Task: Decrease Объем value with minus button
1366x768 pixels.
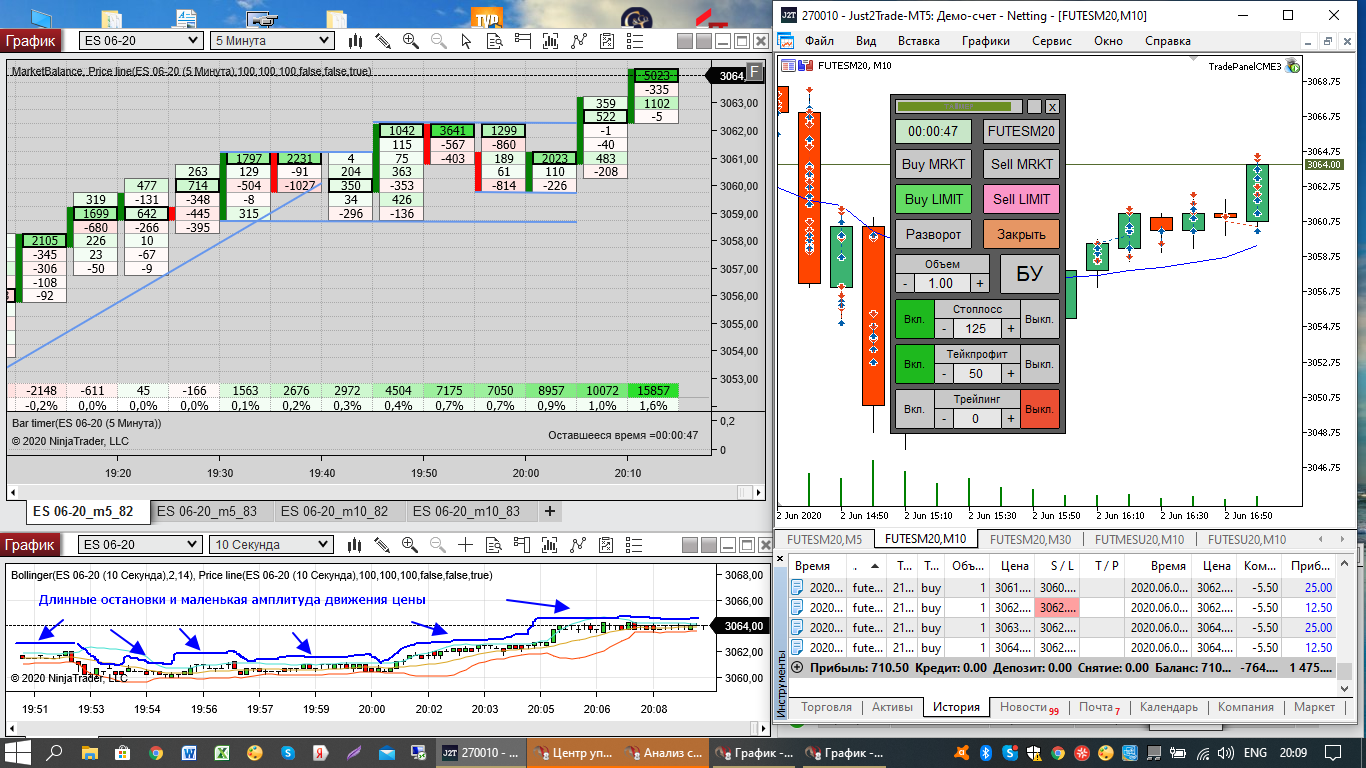Action: tap(904, 283)
